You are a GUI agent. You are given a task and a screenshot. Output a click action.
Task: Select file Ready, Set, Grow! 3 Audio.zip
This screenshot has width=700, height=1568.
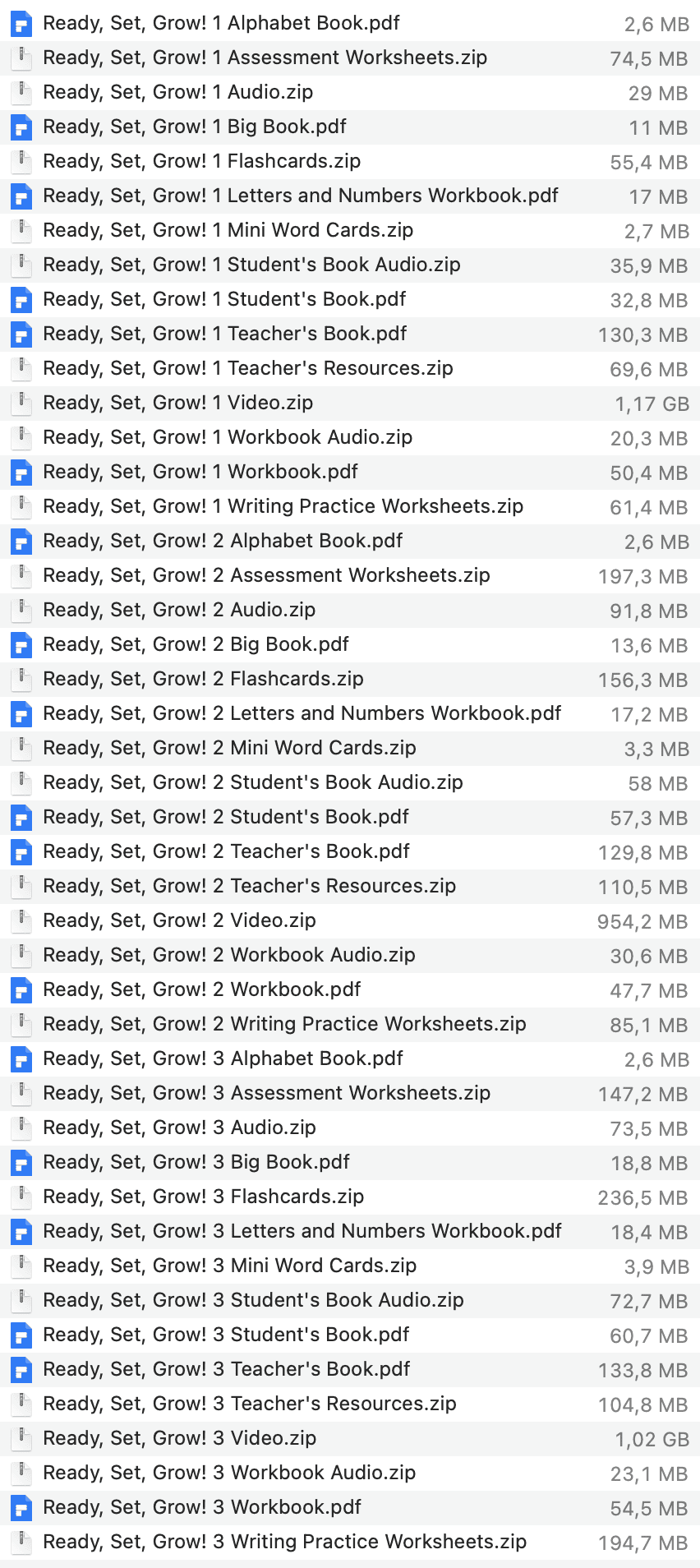pos(350,1128)
